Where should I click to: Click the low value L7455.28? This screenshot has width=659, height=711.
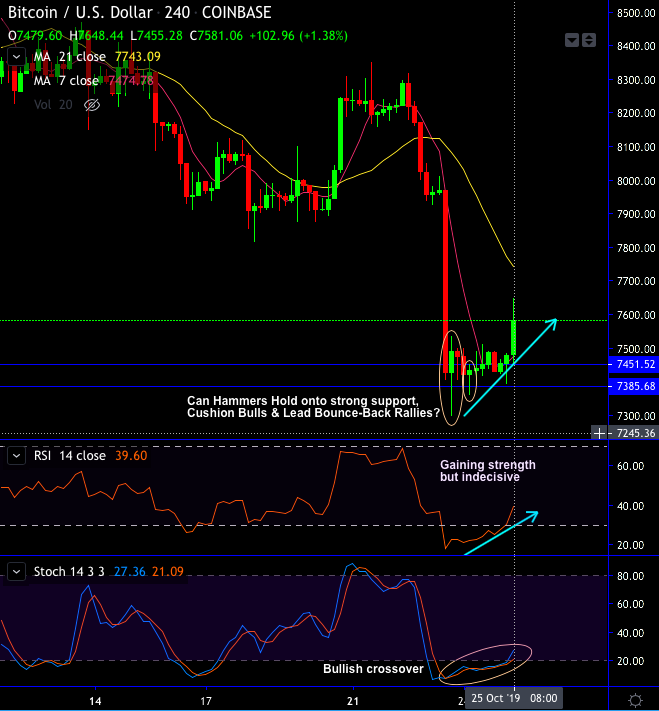tap(156, 36)
